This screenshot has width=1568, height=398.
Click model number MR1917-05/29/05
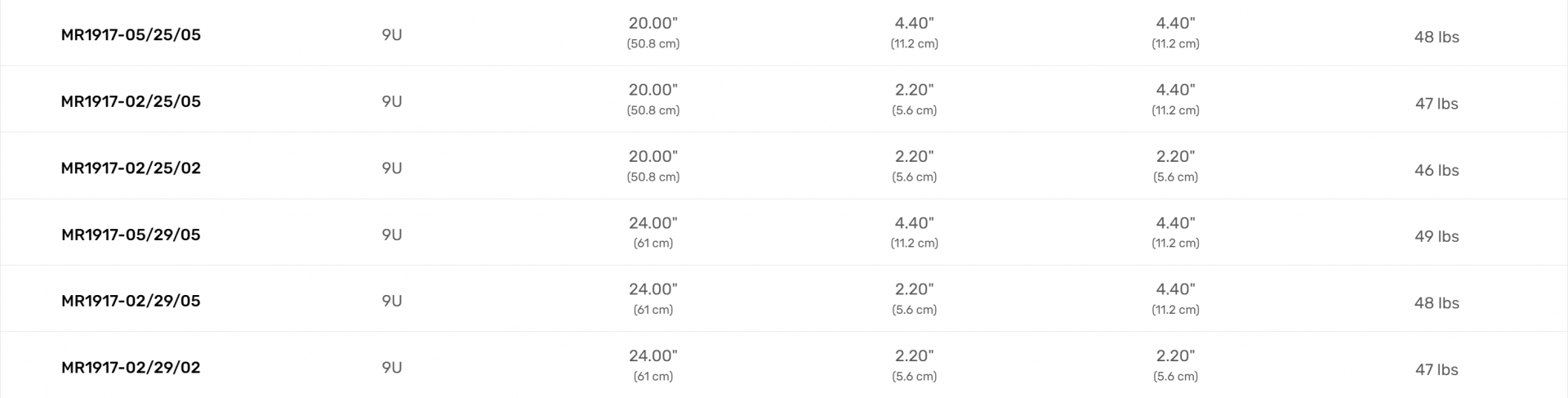pyautogui.click(x=131, y=235)
